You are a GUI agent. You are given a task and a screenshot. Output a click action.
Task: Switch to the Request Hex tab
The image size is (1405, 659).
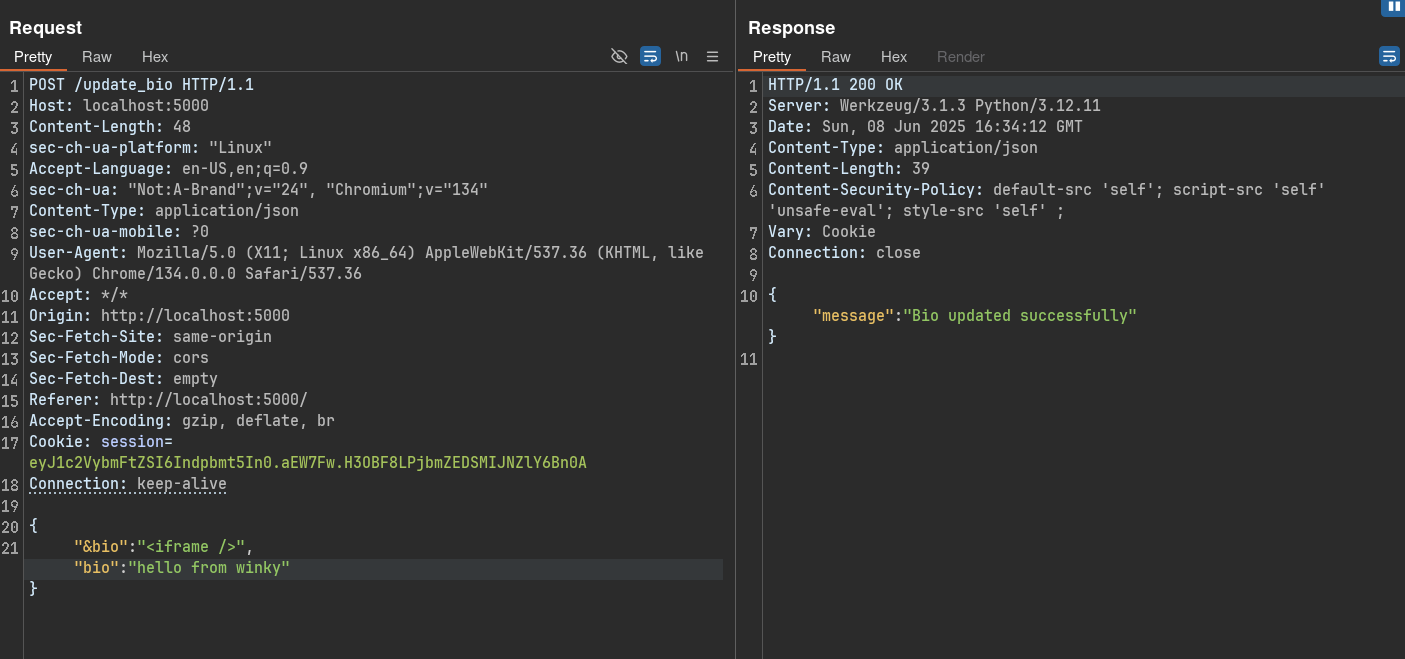[155, 57]
